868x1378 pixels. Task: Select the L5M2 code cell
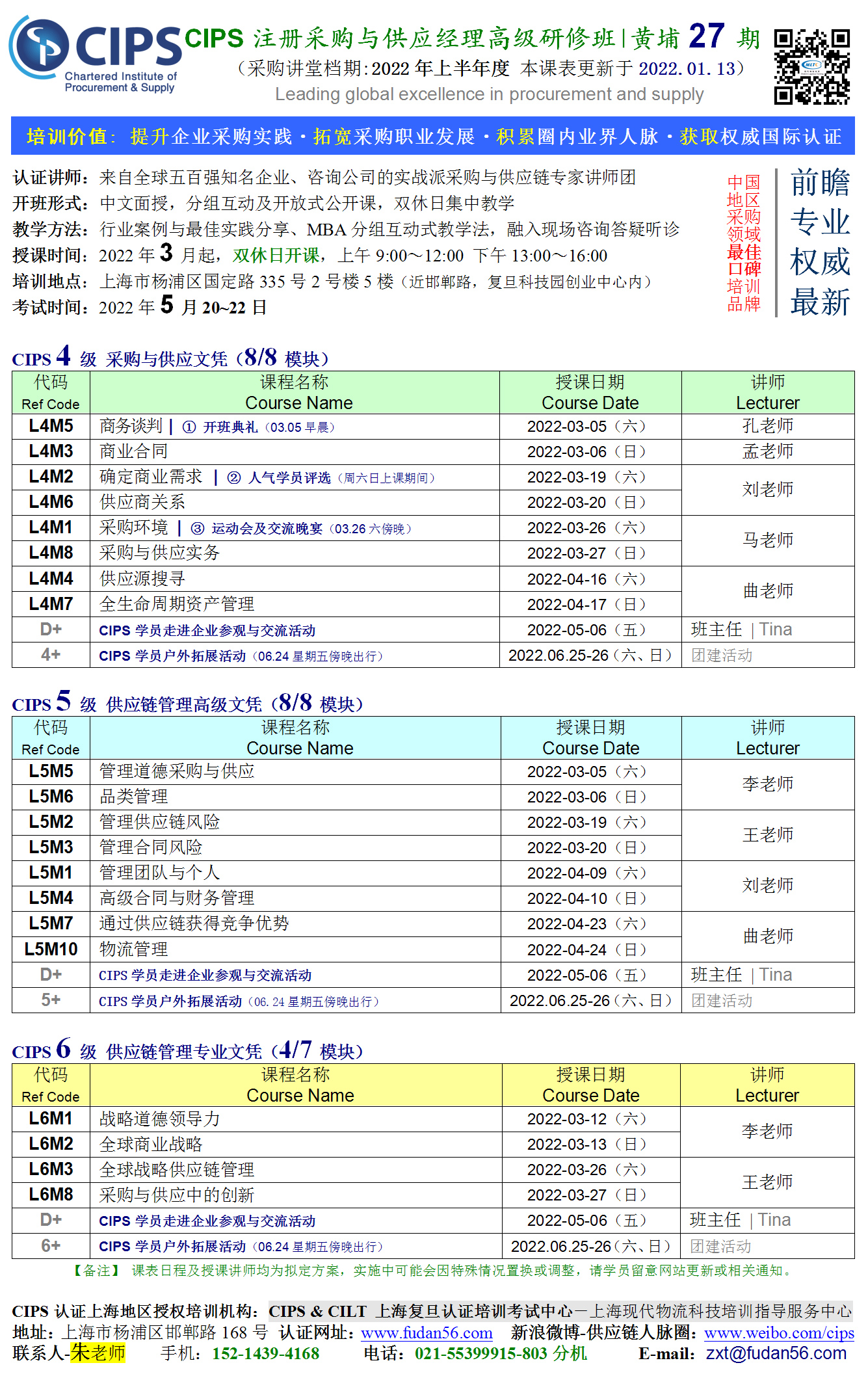pos(51,822)
